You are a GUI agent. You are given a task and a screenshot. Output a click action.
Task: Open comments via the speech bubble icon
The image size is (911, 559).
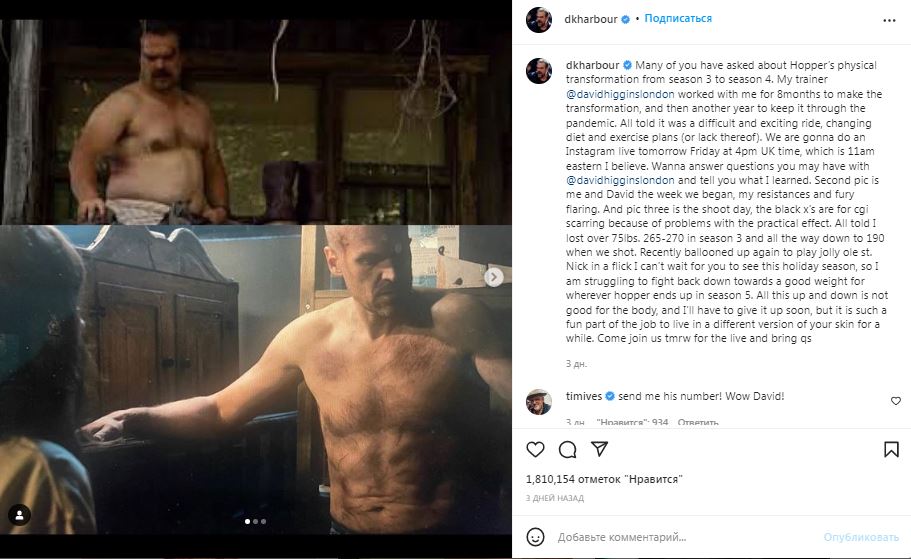point(567,449)
